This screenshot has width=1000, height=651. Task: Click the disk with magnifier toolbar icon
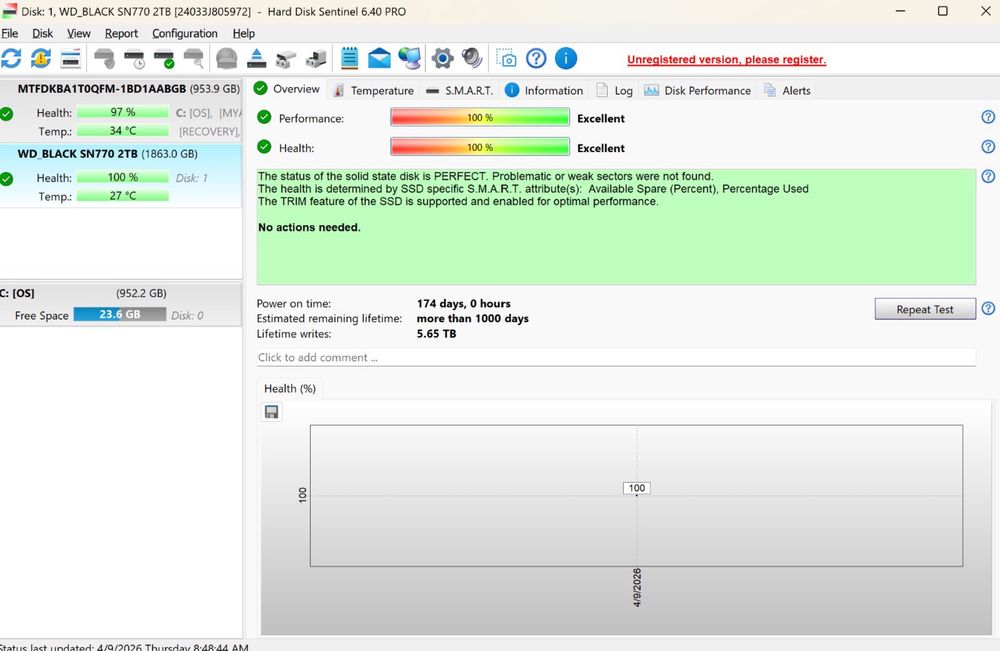pyautogui.click(x=194, y=59)
